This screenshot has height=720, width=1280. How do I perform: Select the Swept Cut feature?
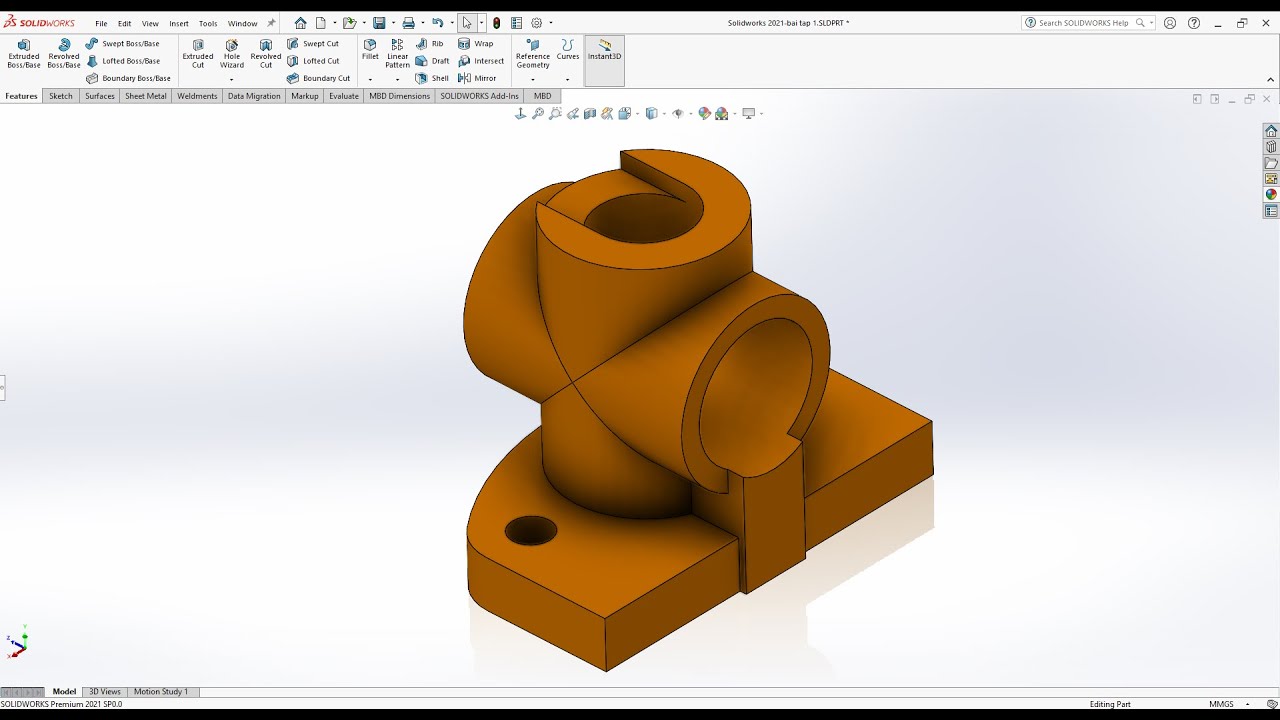313,44
